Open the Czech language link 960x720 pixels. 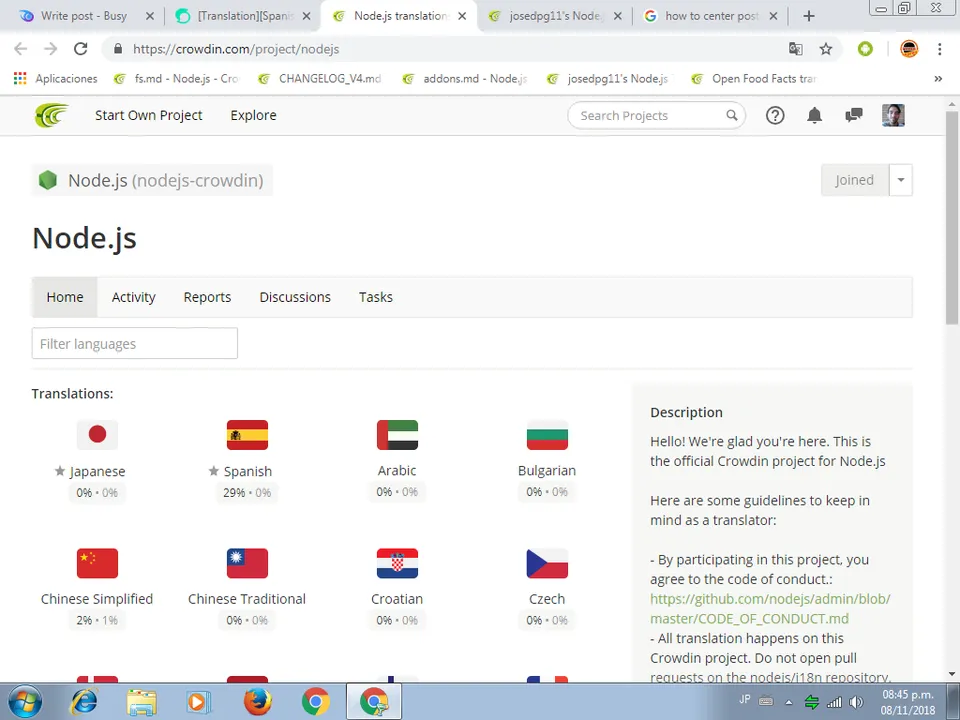tap(547, 599)
